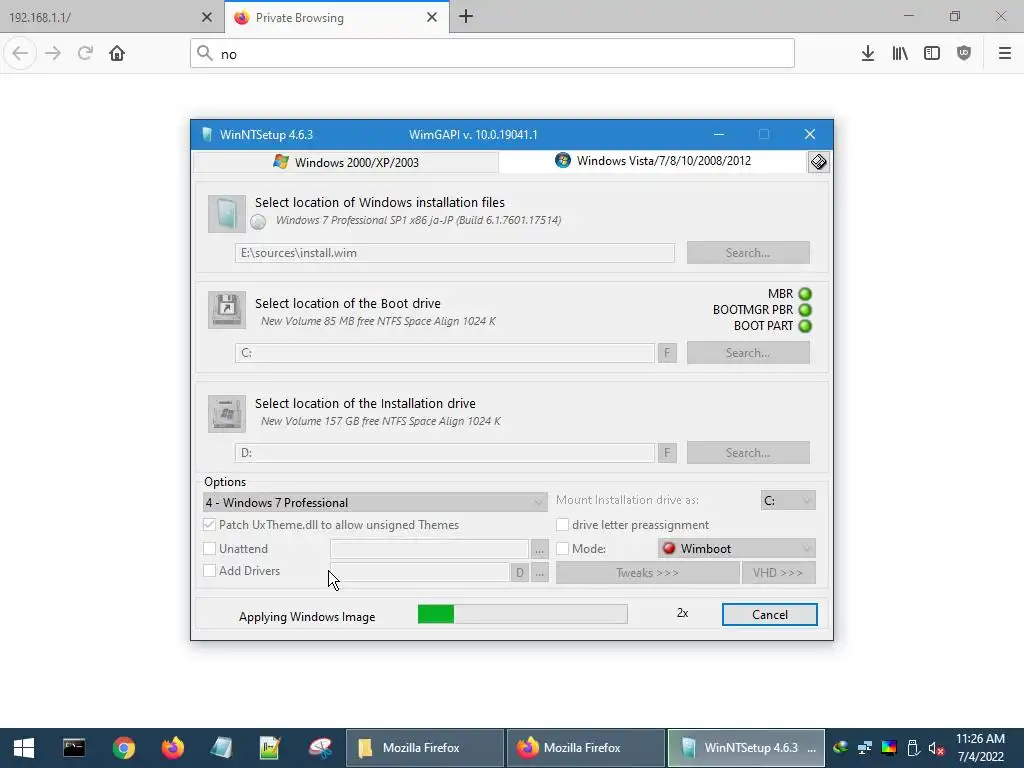Click the BOOTMGR PBR green status light
The height and width of the screenshot is (768, 1024).
805,310
